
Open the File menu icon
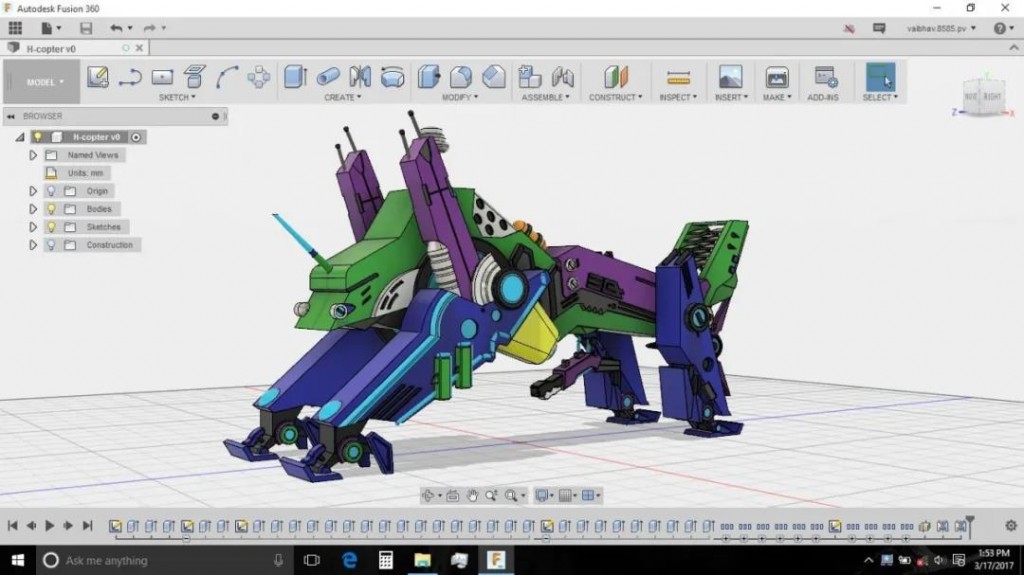click(x=50, y=28)
